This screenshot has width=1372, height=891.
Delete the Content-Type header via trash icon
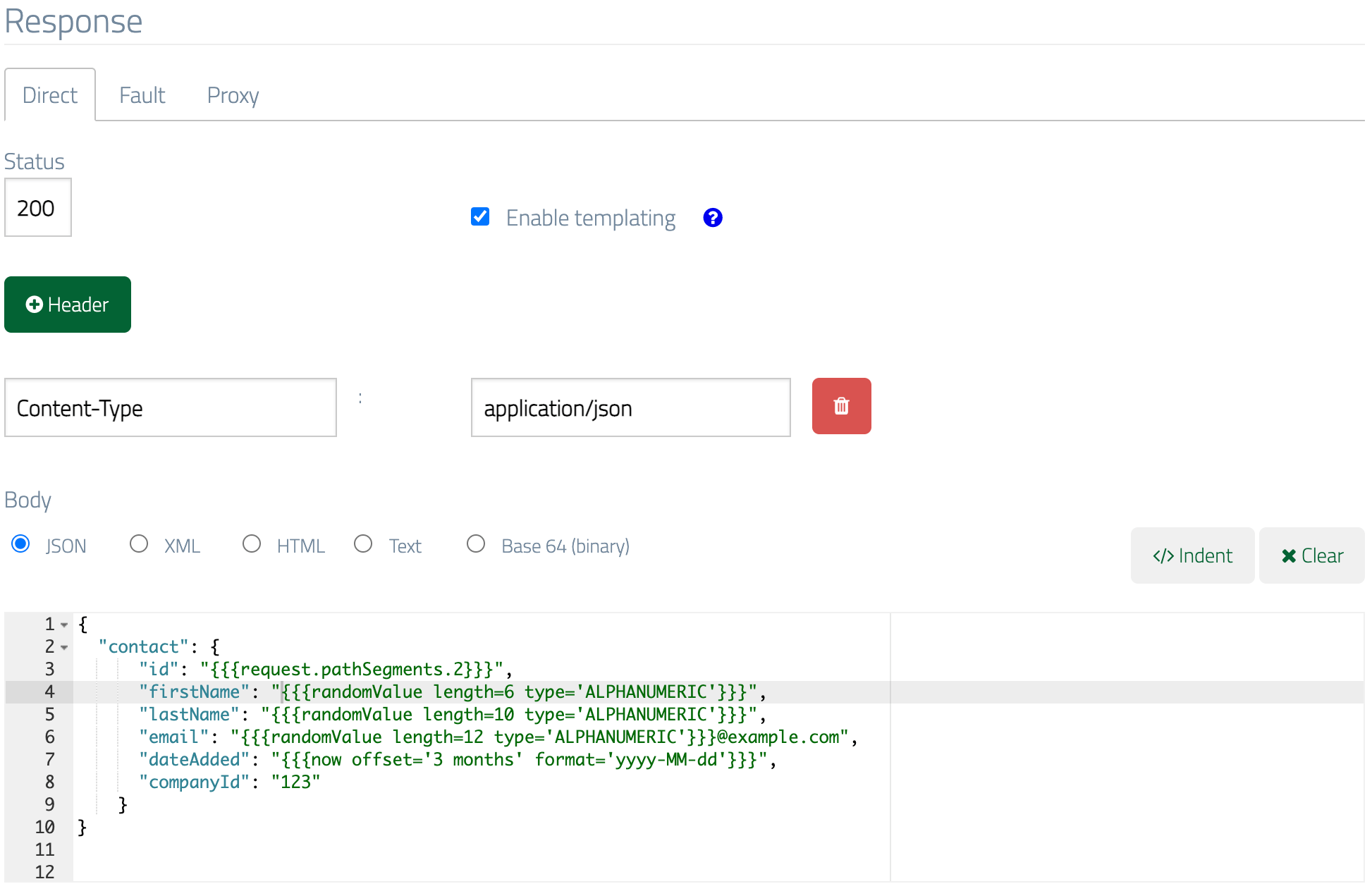tap(841, 406)
